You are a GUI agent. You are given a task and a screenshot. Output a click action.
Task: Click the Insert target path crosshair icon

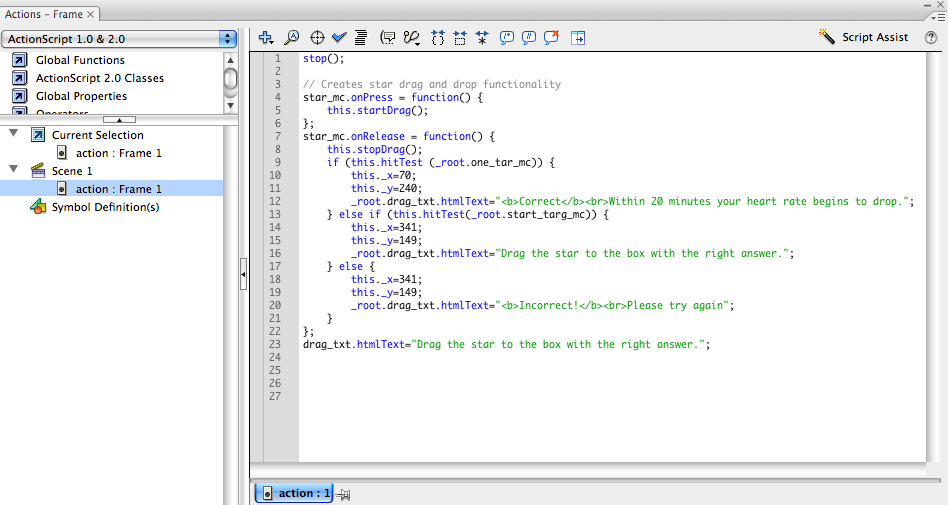pyautogui.click(x=317, y=37)
